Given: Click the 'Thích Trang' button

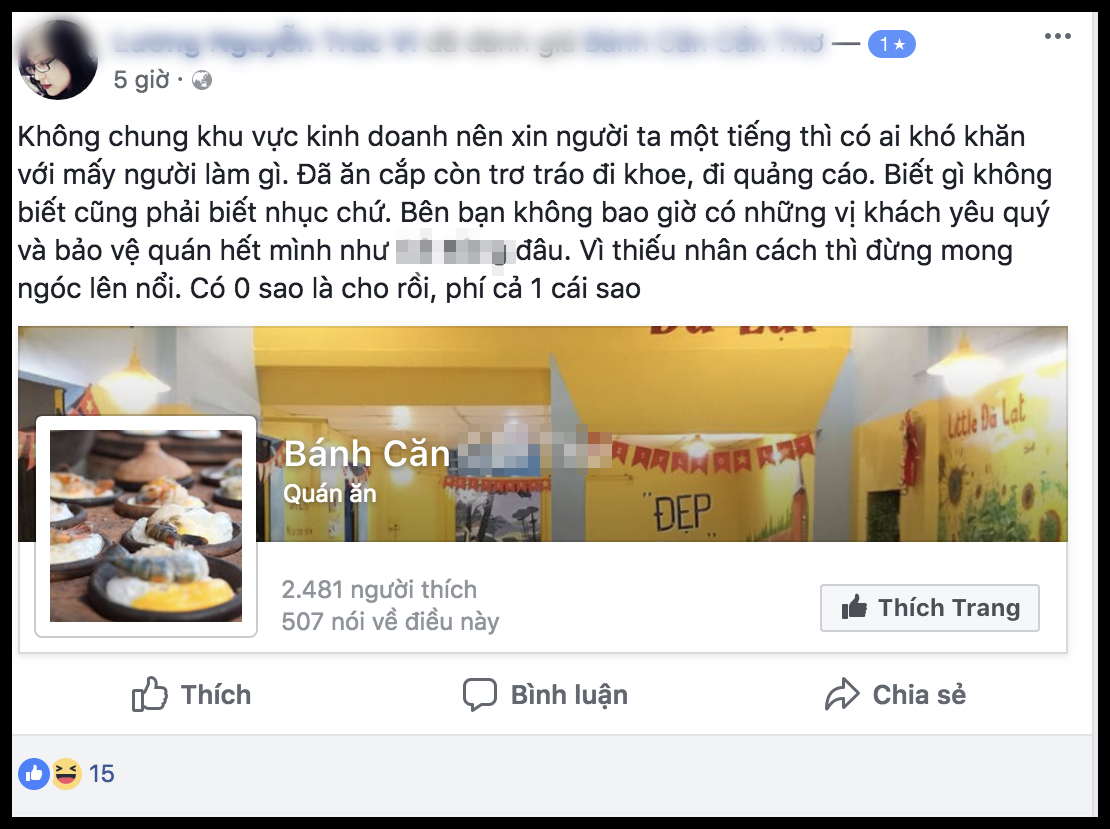Looking at the screenshot, I should pyautogui.click(x=929, y=607).
